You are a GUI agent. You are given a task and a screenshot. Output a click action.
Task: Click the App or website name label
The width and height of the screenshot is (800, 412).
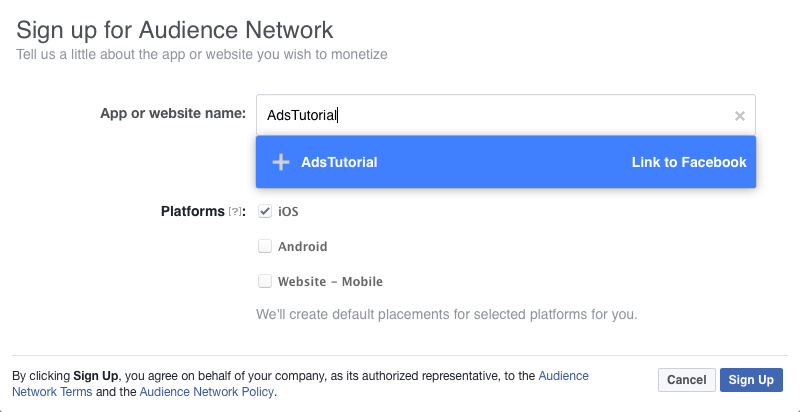(x=173, y=113)
